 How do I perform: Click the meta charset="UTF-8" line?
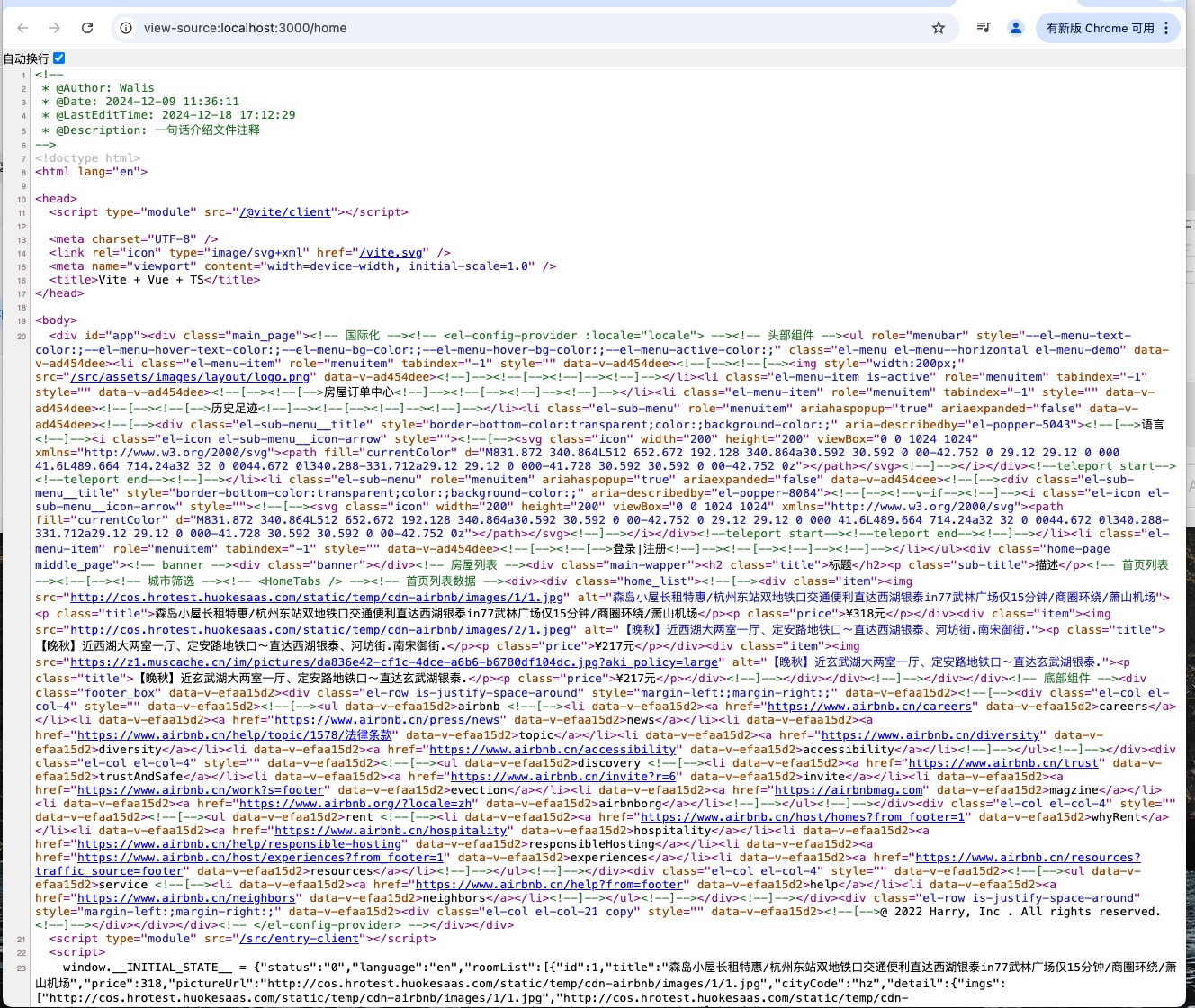pos(134,239)
